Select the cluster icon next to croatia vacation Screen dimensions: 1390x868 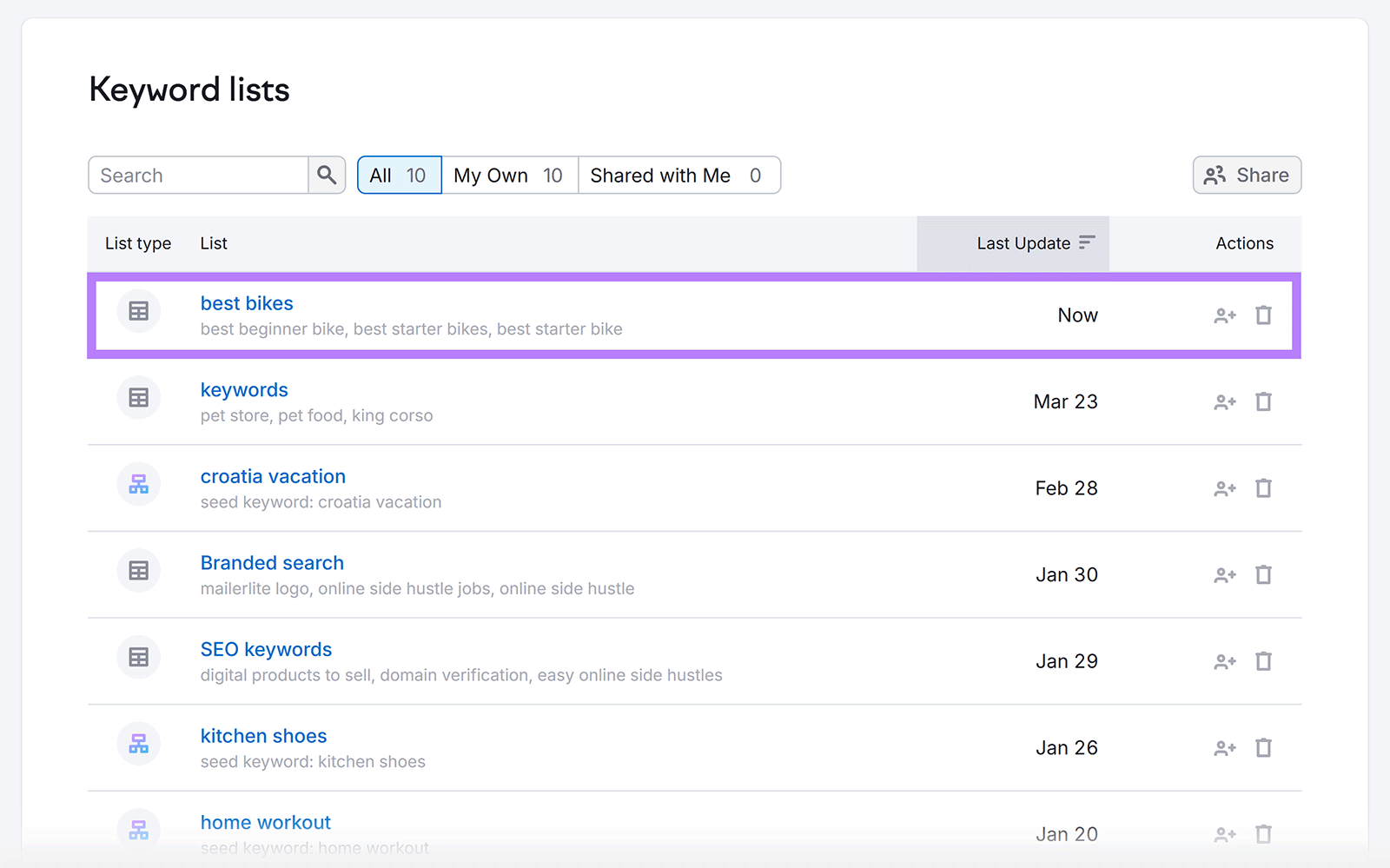click(138, 484)
